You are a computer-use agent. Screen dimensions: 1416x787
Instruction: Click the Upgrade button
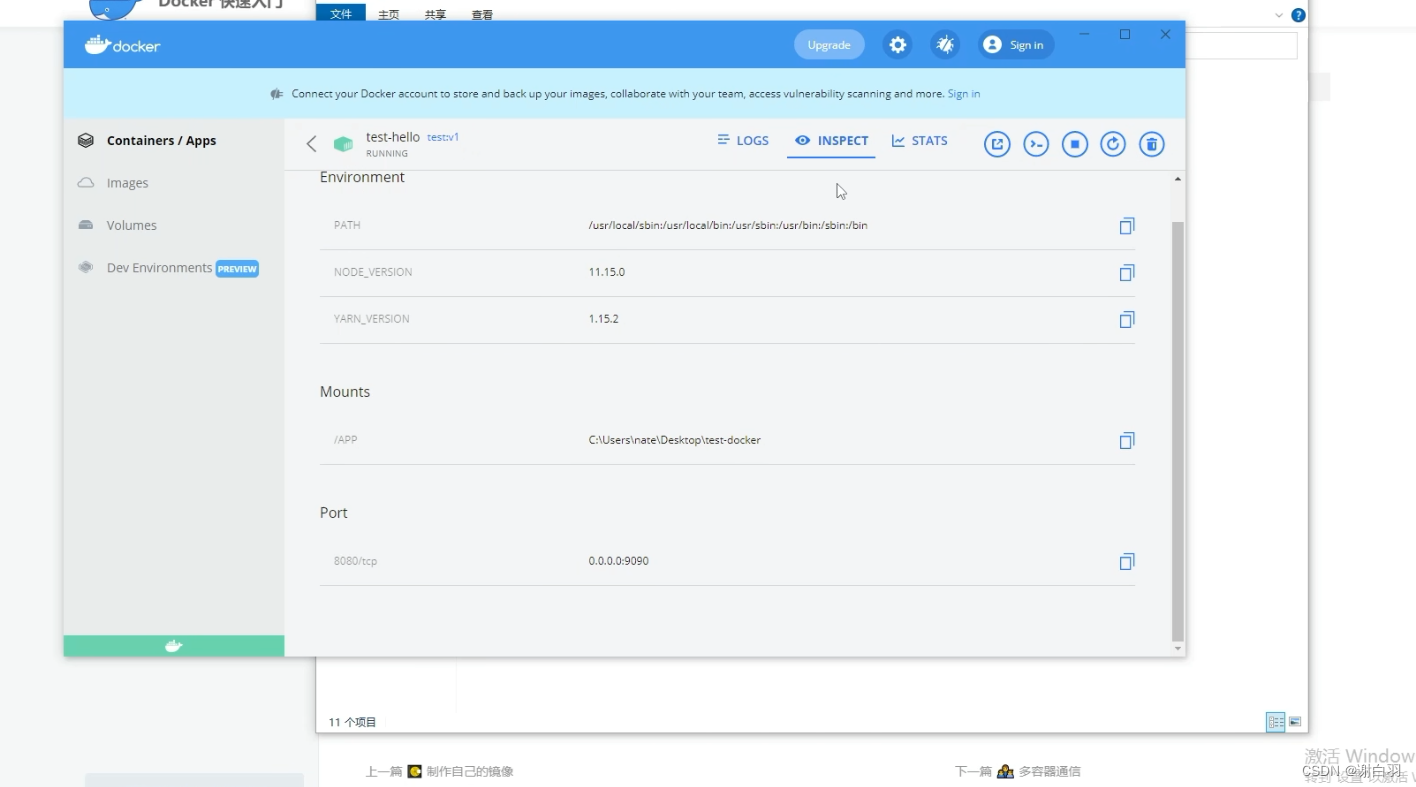click(829, 45)
